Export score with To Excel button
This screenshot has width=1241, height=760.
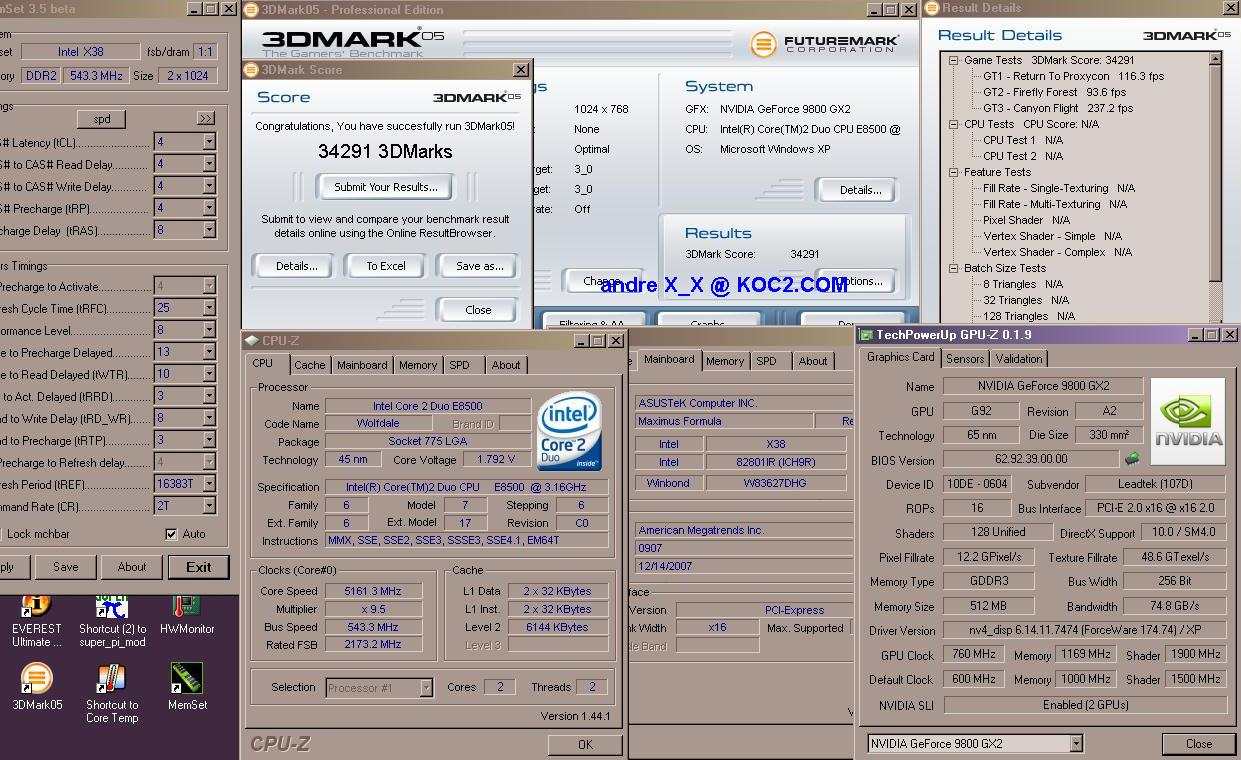(x=385, y=266)
